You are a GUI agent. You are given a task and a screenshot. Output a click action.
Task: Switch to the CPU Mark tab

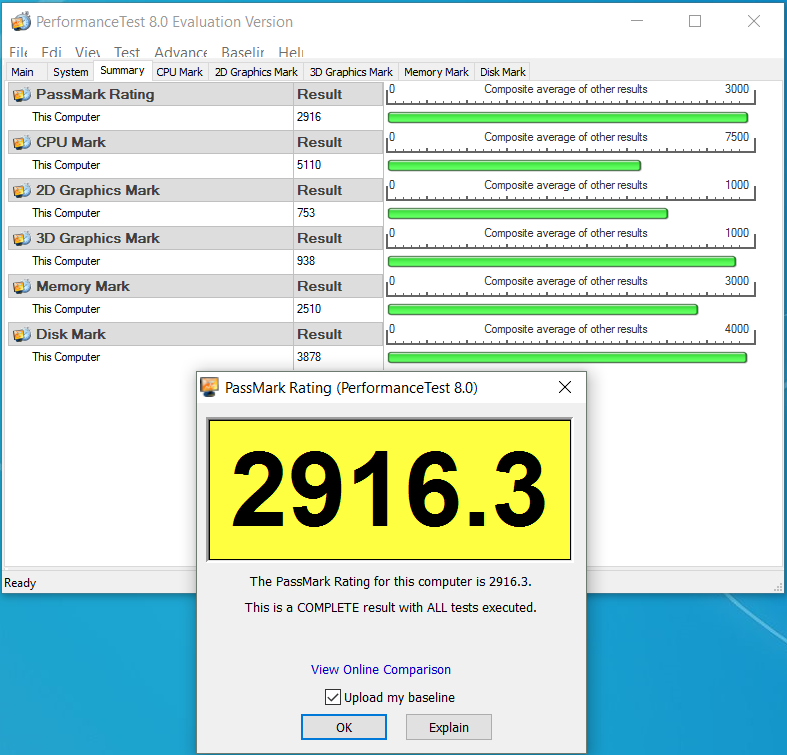click(x=180, y=72)
